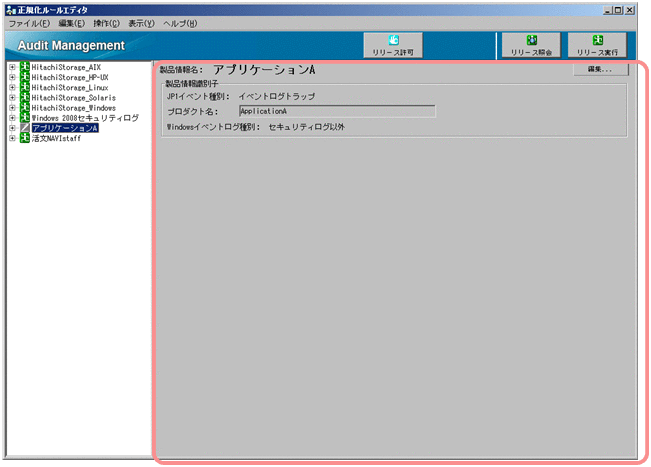This screenshot has width=651, height=467.
Task: Select HitachiStorage_Linux in the tree
Action: (x=70, y=88)
